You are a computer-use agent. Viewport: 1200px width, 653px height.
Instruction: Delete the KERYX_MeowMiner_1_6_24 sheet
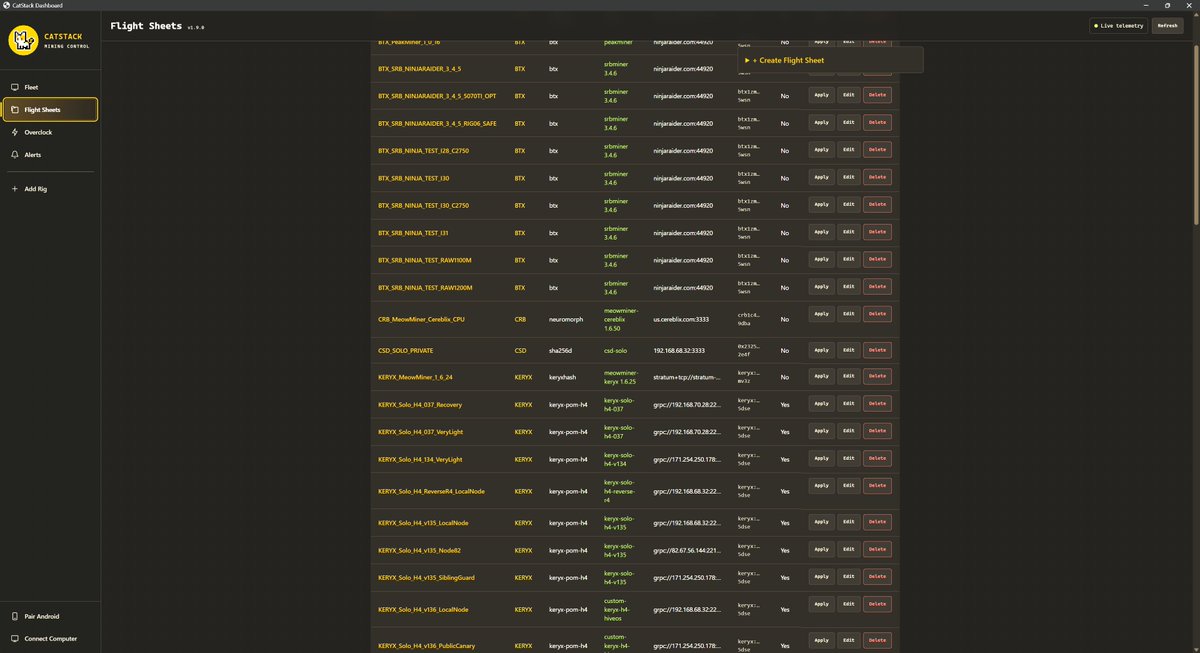877,376
